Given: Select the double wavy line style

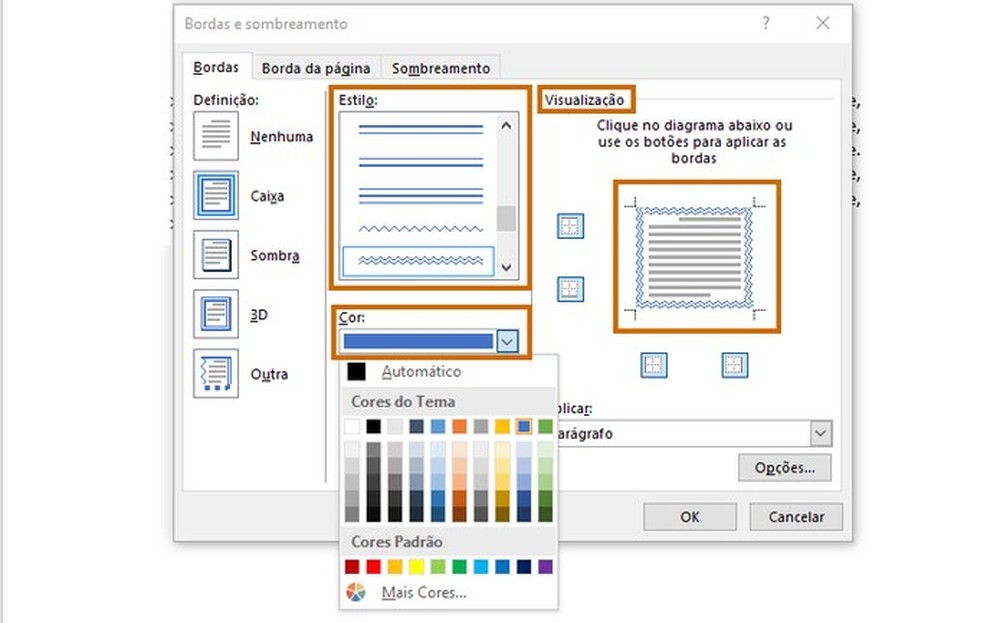Looking at the screenshot, I should pos(418,261).
